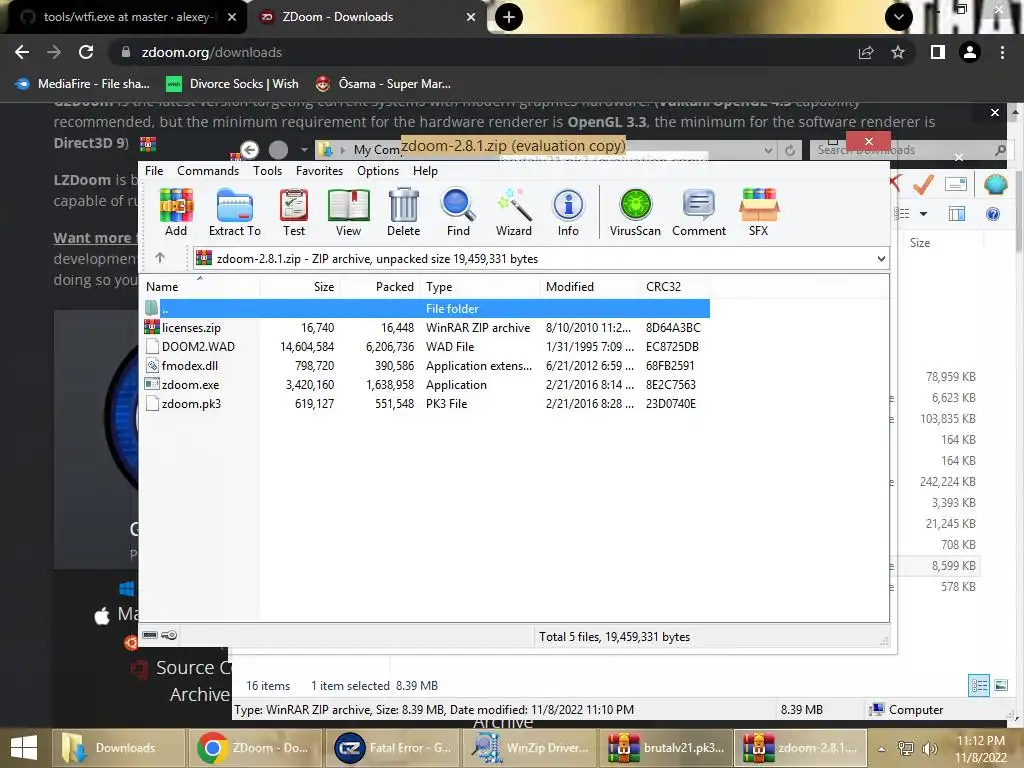Switch to the tools/wtfi.exe GitHub tab
The image size is (1024, 768).
coord(124,17)
